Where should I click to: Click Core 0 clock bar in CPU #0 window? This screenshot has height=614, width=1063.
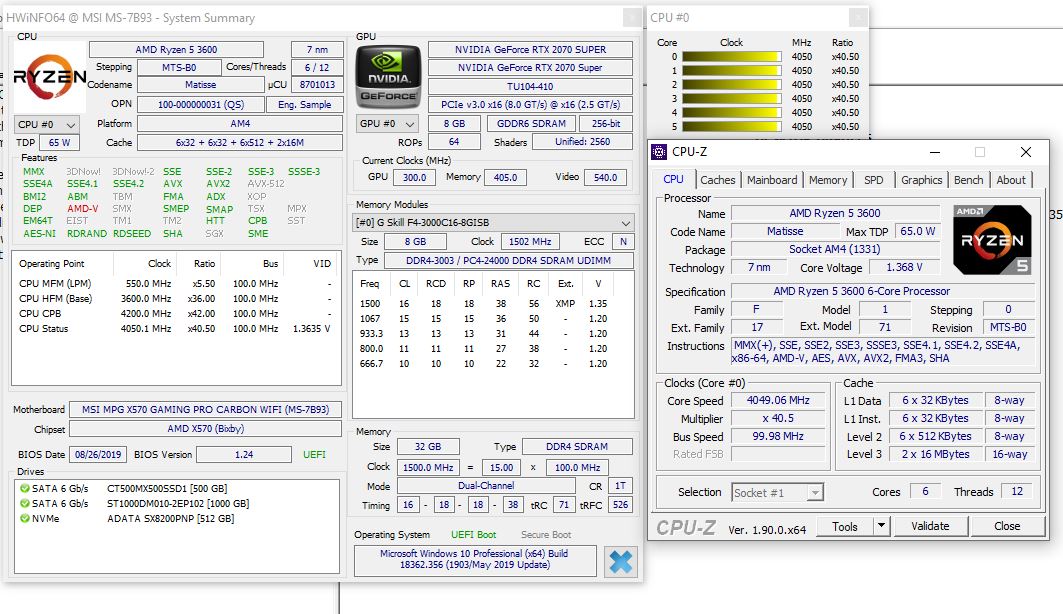click(x=731, y=57)
